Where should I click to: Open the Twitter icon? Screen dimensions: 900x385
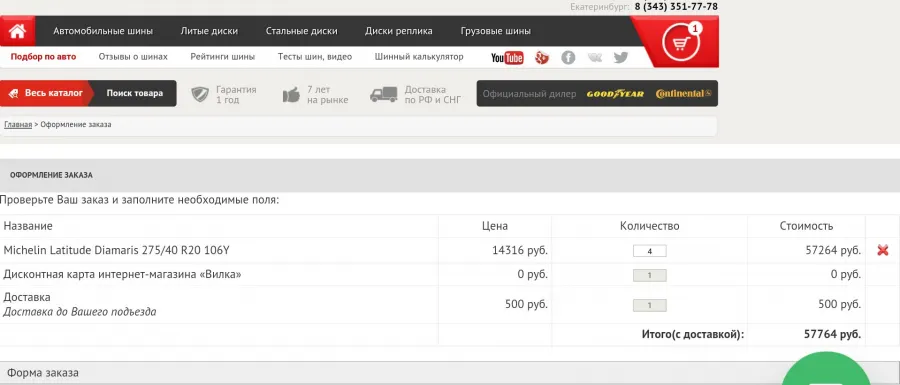620,57
